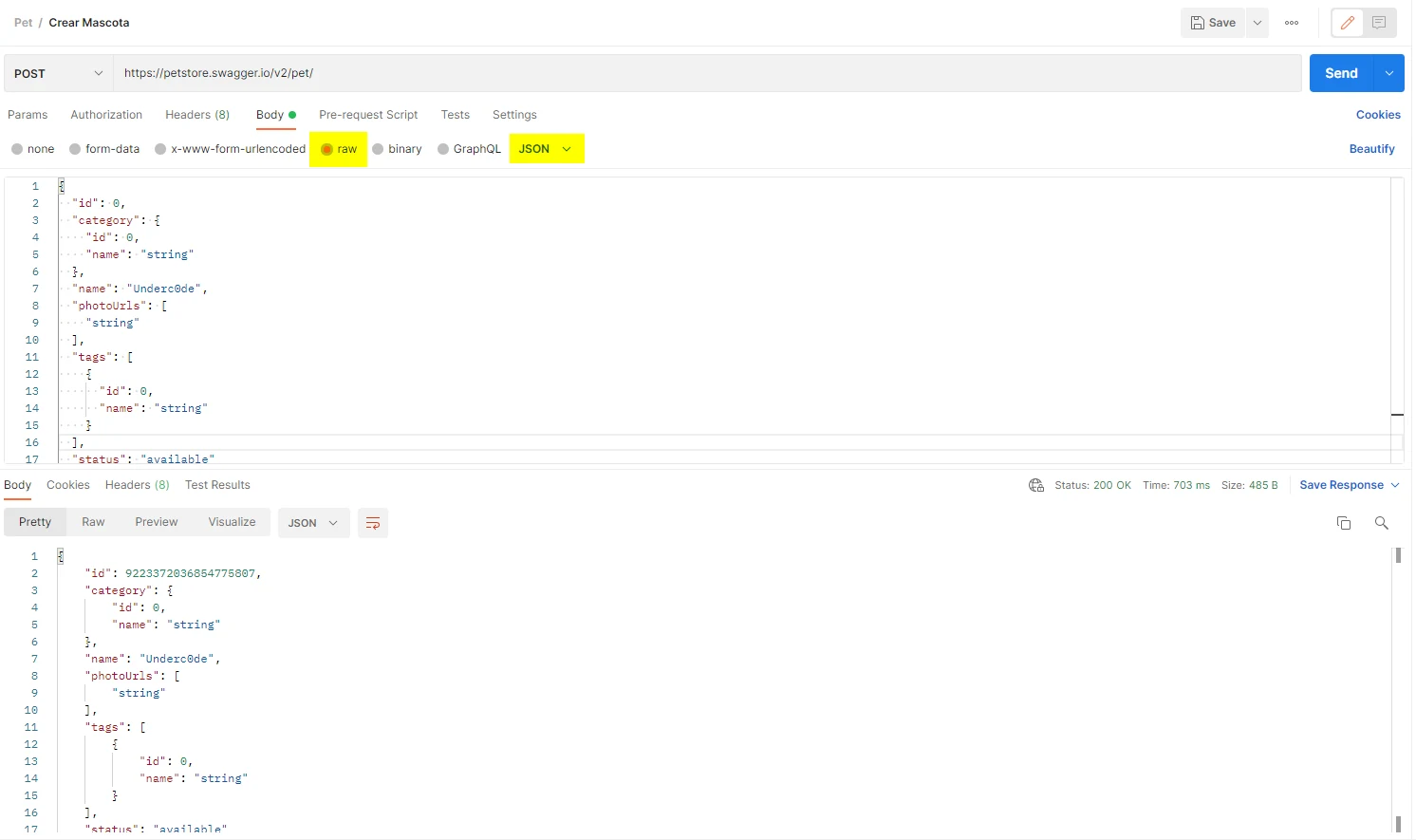1416x840 pixels.
Task: Toggle response line wrap icon
Action: tap(373, 523)
